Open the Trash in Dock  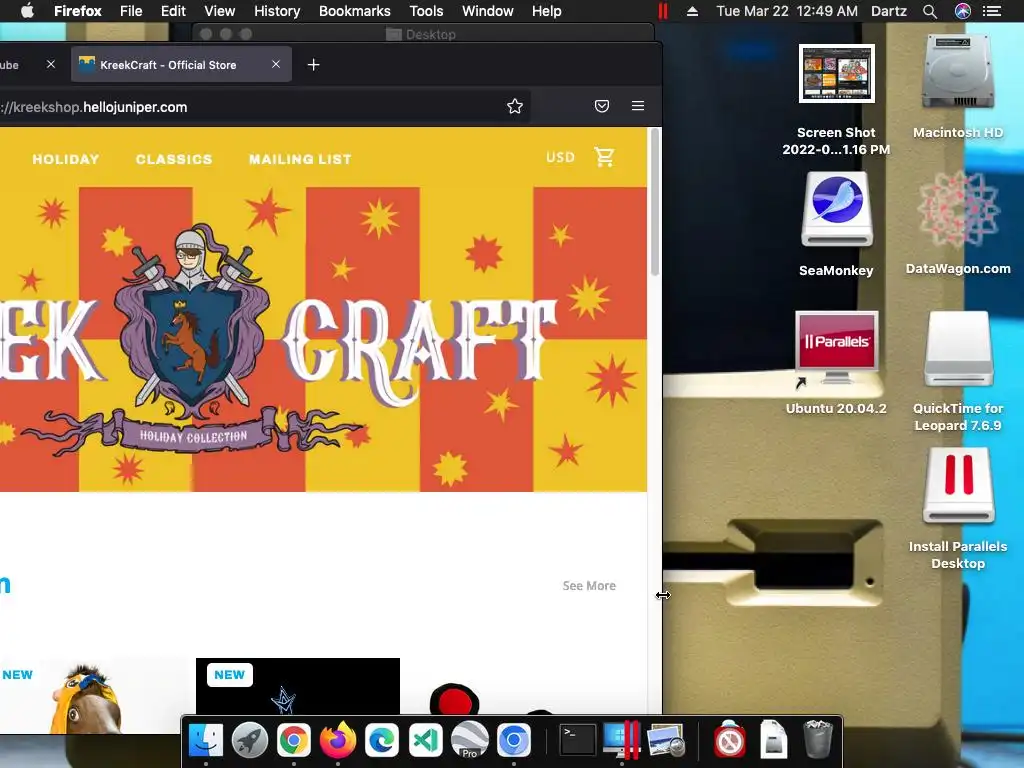tap(817, 741)
